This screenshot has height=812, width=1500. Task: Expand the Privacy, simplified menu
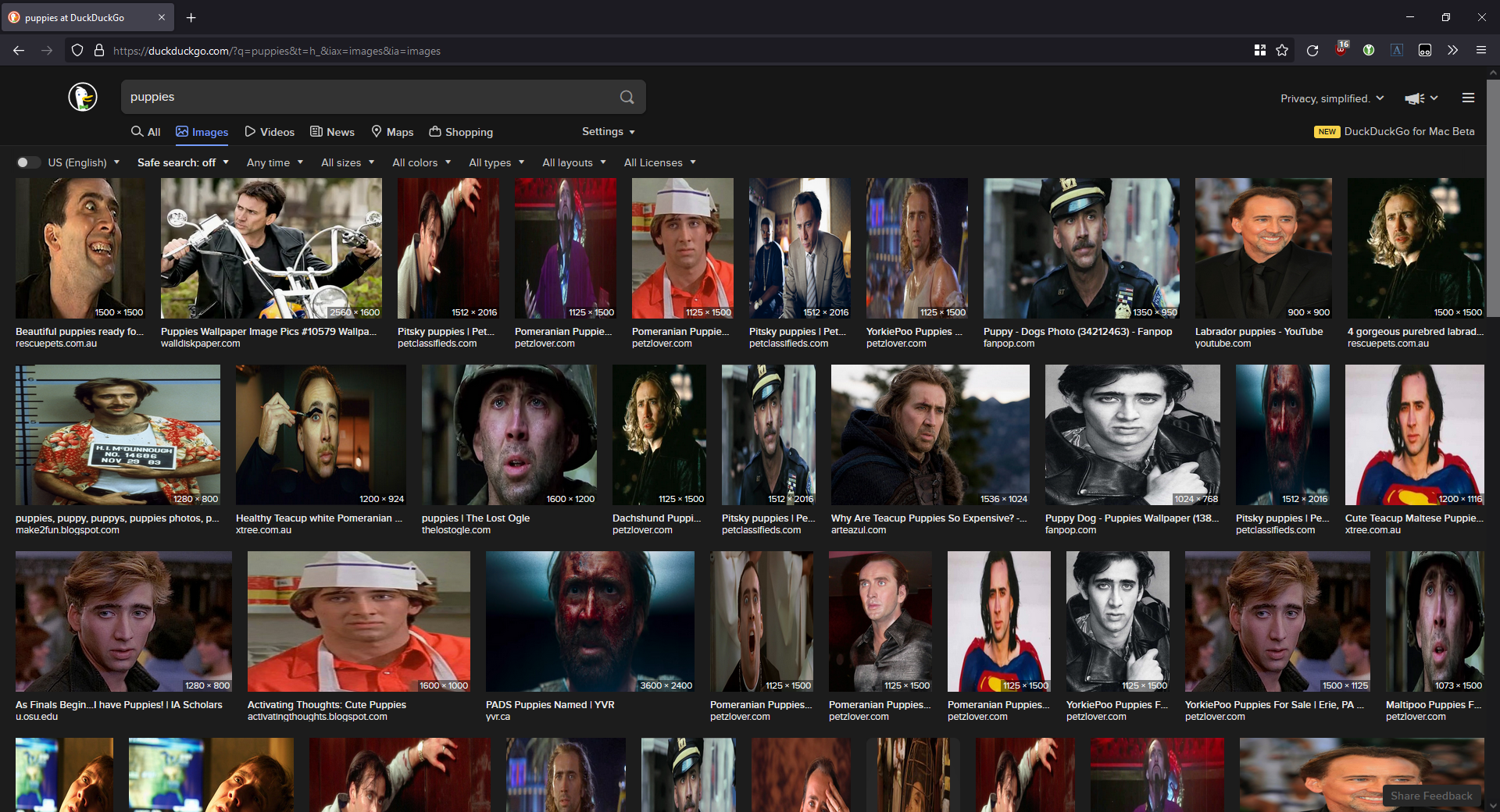click(1332, 98)
